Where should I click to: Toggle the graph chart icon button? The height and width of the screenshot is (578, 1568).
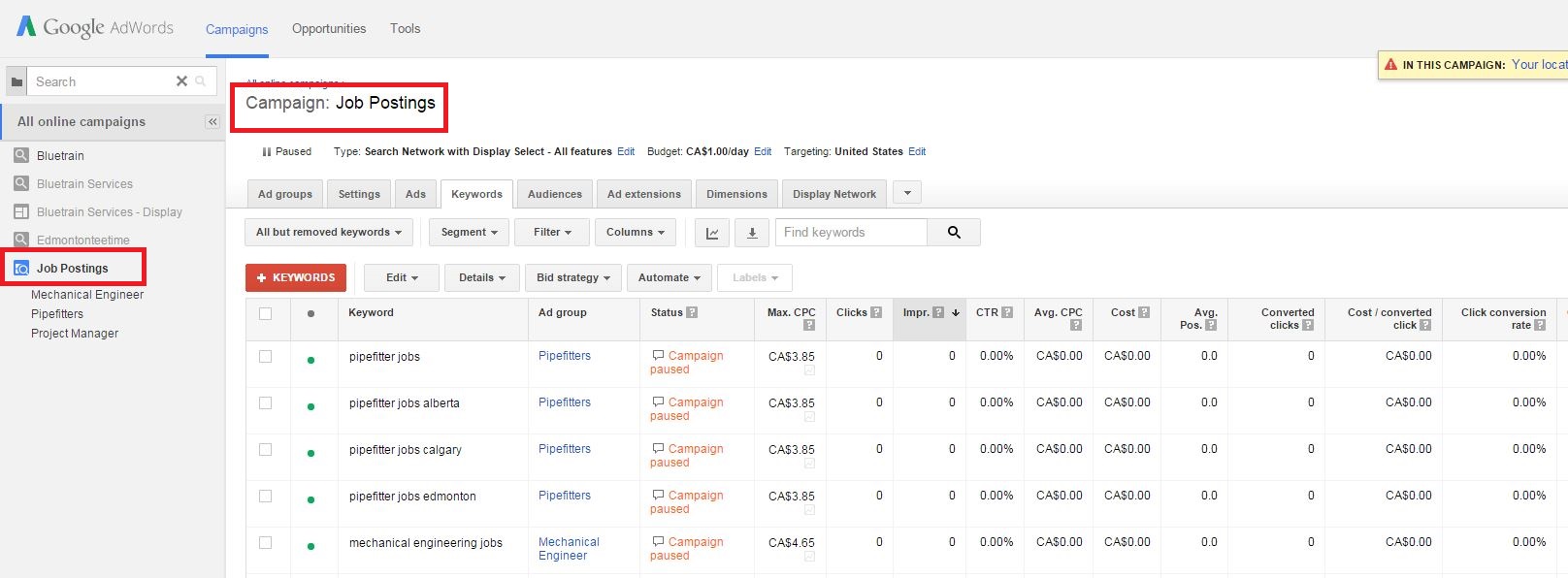coord(712,233)
